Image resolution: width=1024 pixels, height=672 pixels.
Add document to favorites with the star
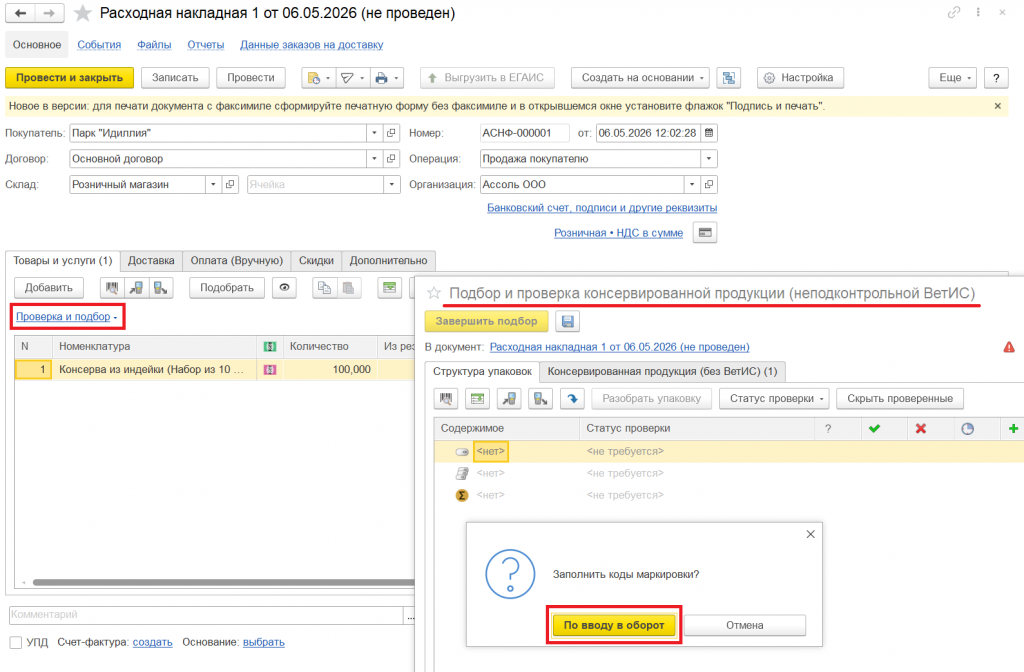click(x=82, y=13)
